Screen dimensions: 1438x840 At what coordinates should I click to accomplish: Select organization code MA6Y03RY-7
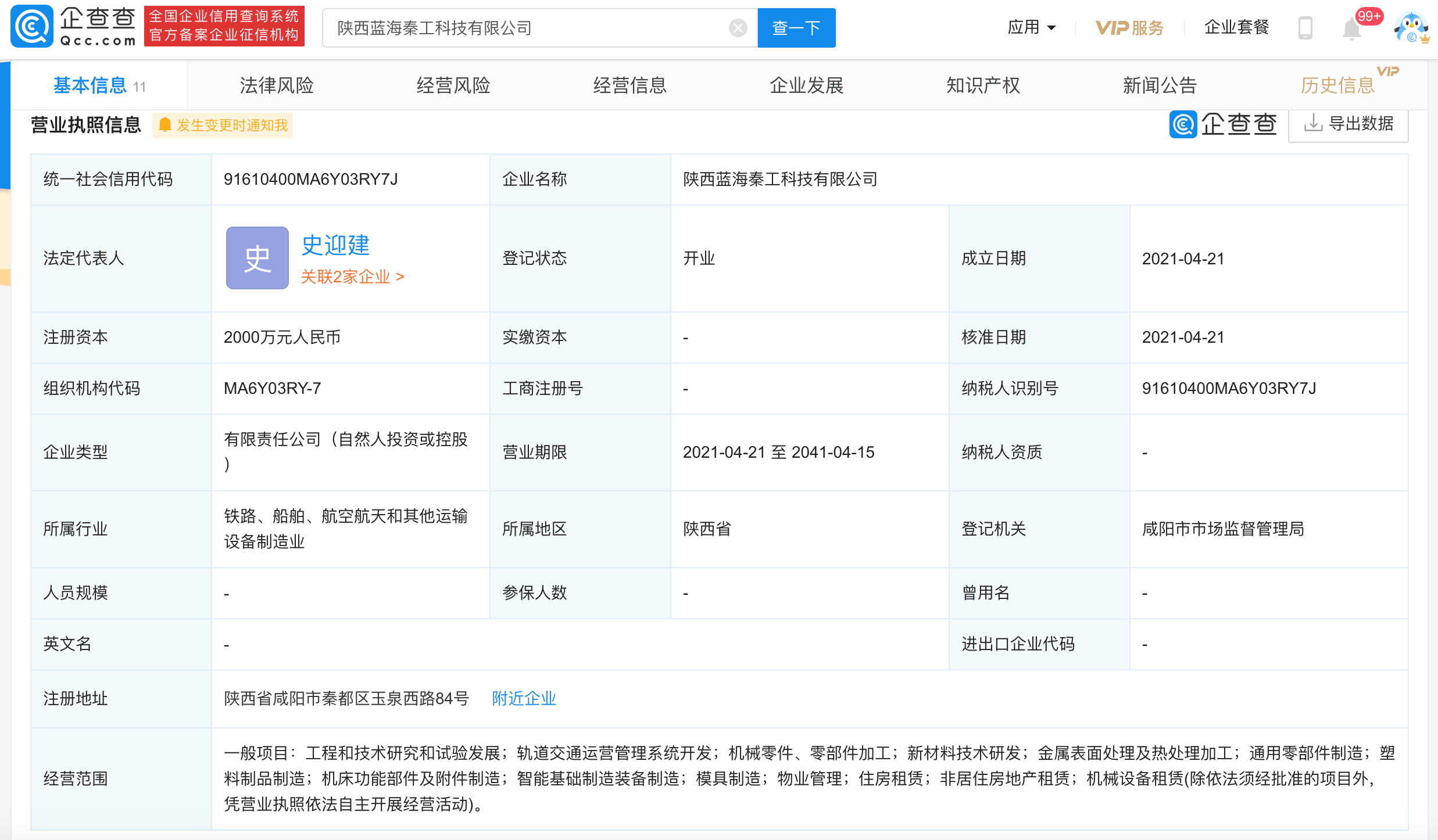point(272,388)
